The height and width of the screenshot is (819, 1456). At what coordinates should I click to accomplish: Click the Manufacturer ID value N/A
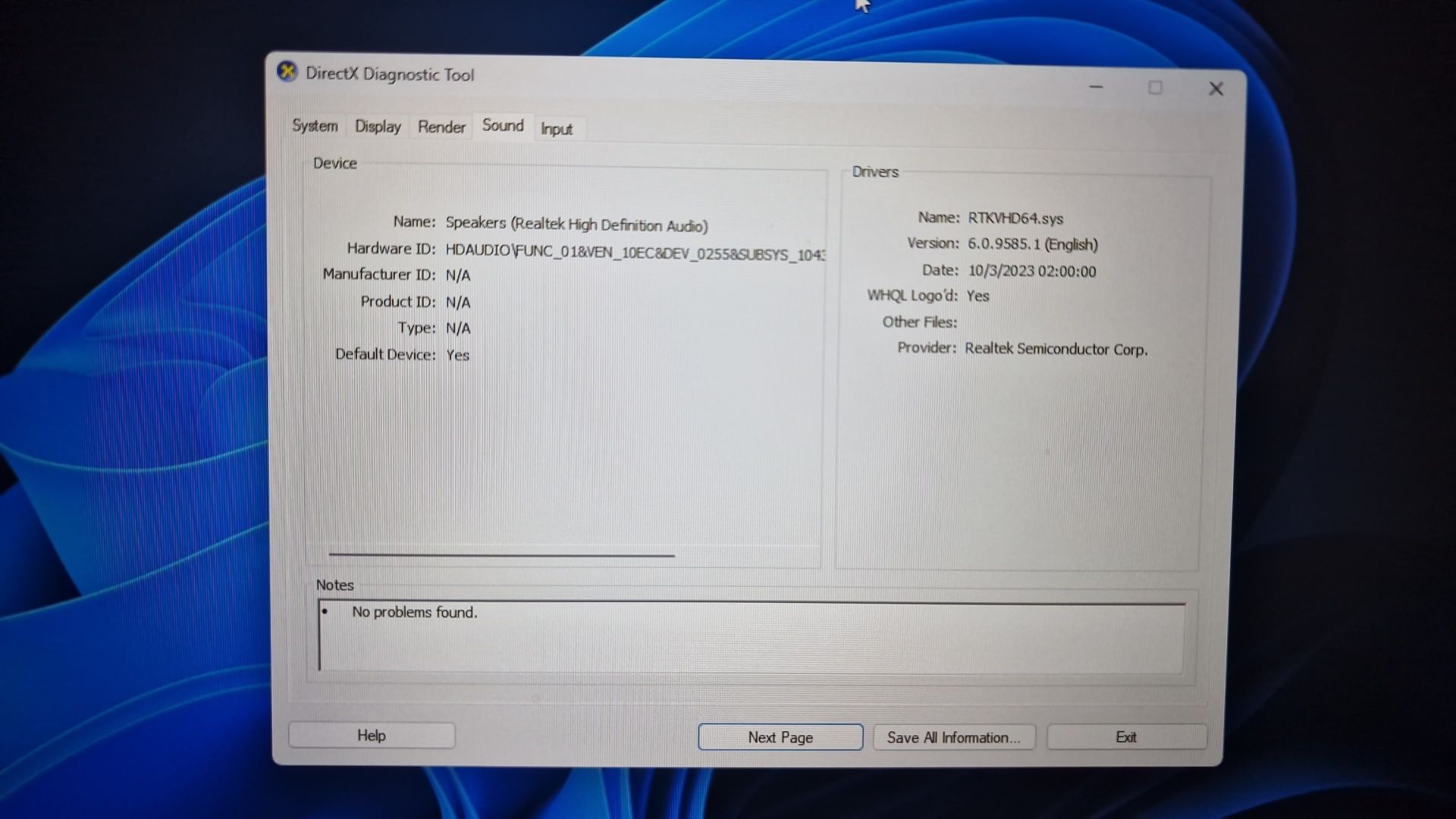458,275
